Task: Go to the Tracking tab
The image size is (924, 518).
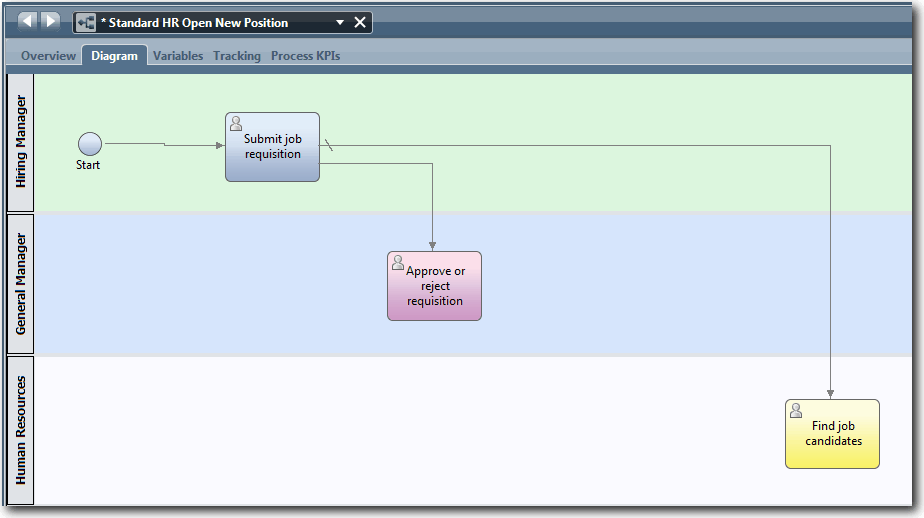Action: 237,56
